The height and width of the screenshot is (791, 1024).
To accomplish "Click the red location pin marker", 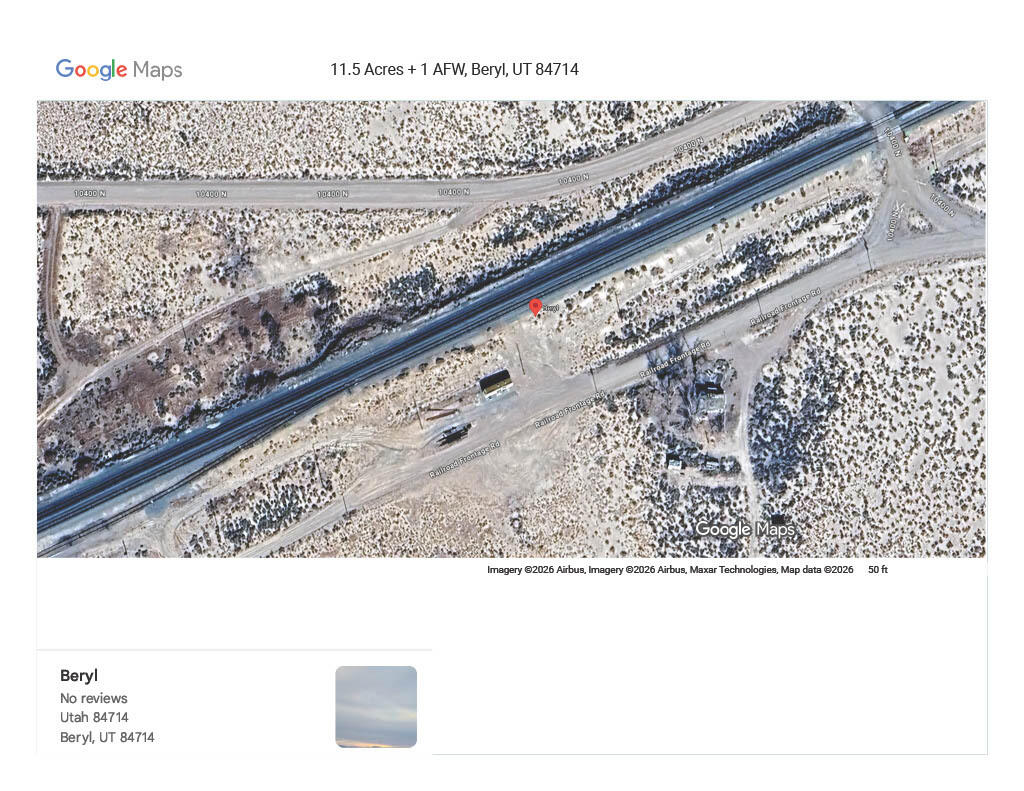I will (x=536, y=308).
